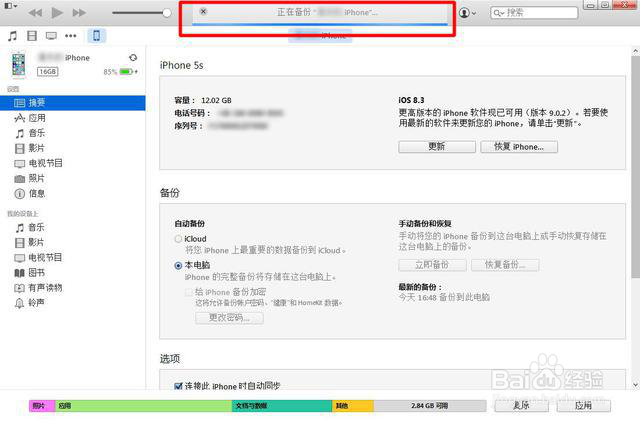Screen dimensions: 640x422
Task: Click the 16GB capacity badge
Action: tap(48, 72)
